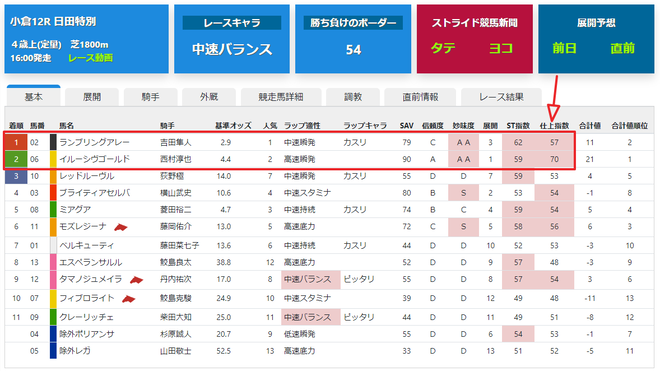Viewport: 660px width, 371px height.
Task: Click the 基準オッズ column header
Action: coord(233,125)
